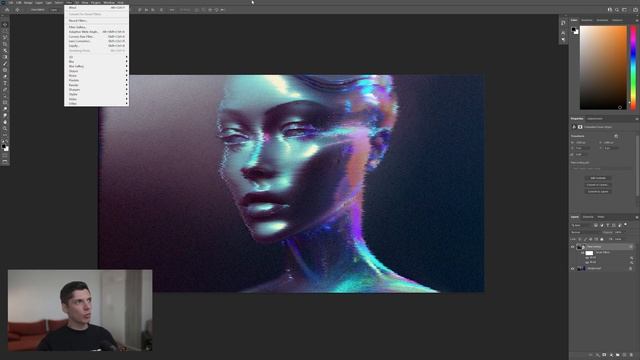Open the layer Fill dropdown
Viewport: 640px width, 360px height.
[620, 239]
